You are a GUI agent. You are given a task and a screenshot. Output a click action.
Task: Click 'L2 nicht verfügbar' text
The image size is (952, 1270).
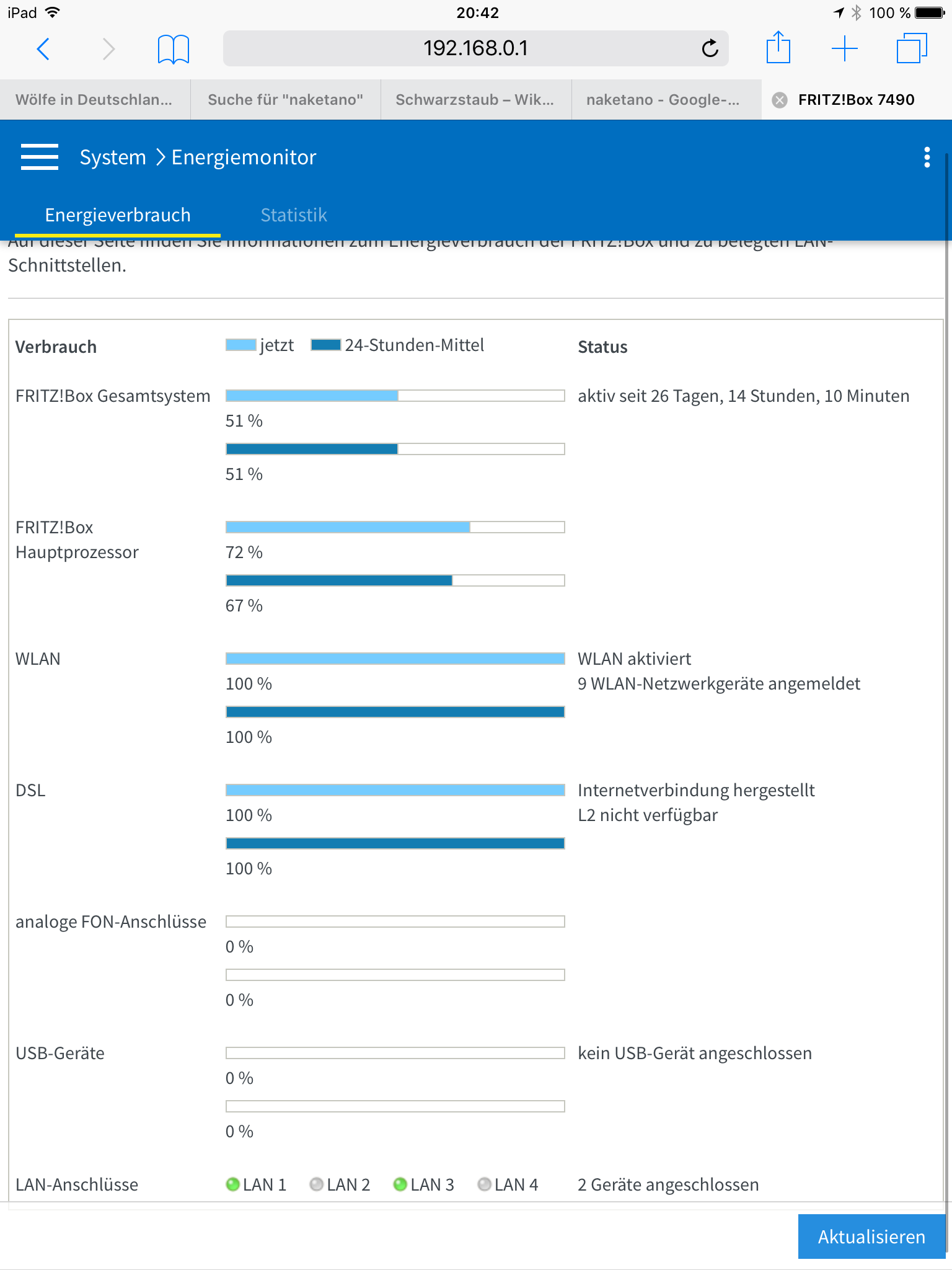648,815
